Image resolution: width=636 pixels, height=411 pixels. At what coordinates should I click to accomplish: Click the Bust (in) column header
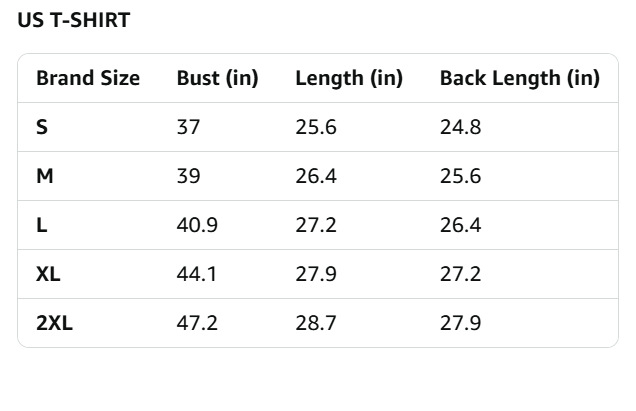[217, 79]
